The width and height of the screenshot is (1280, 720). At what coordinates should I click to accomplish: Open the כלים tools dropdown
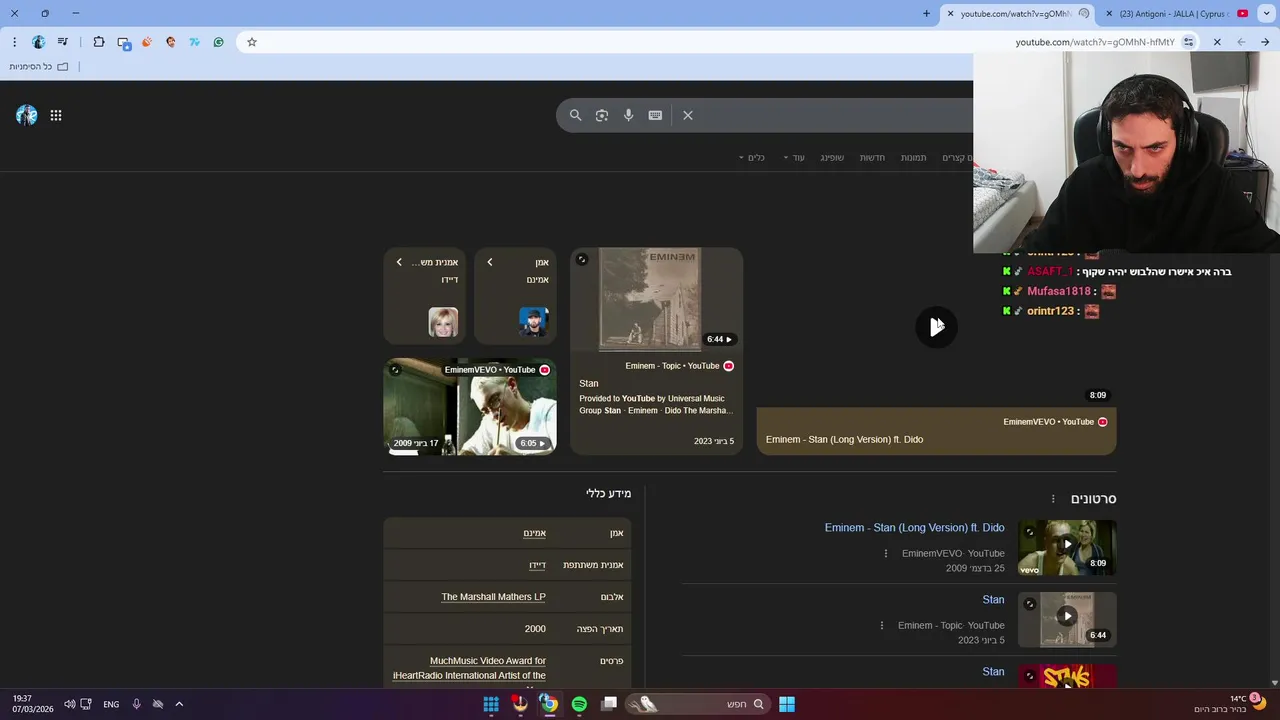click(752, 158)
